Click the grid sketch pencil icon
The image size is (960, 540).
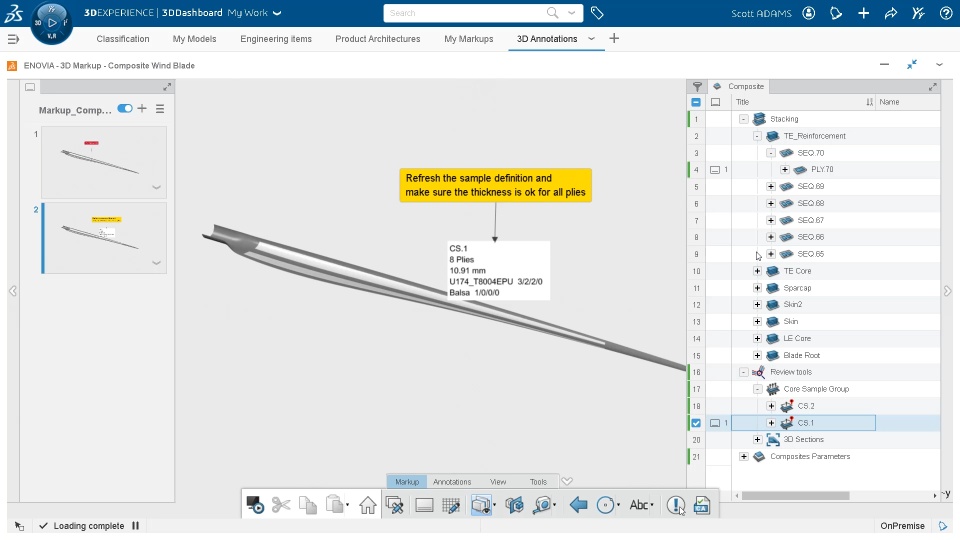[x=451, y=505]
